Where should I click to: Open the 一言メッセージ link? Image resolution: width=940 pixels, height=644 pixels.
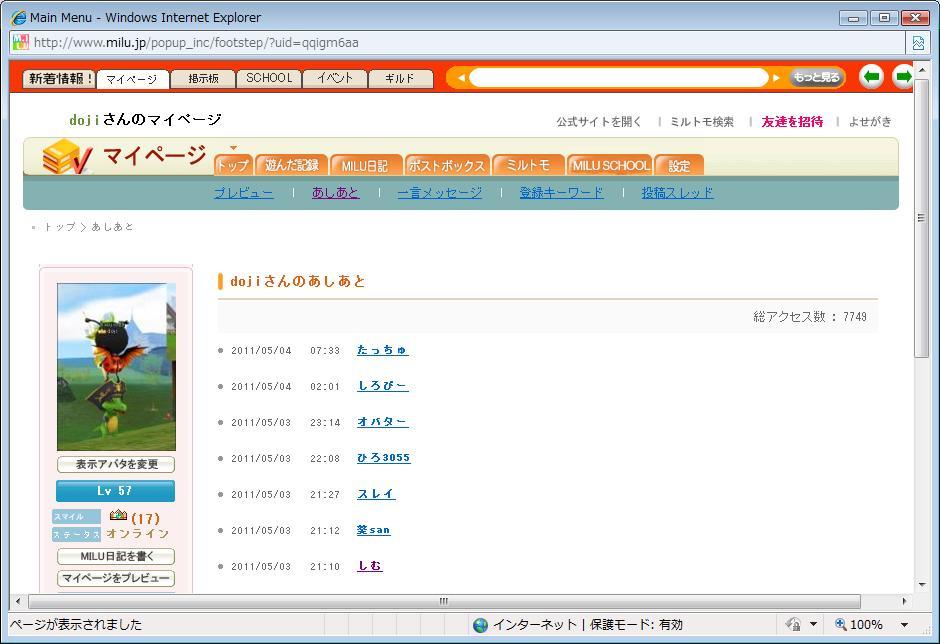pyautogui.click(x=439, y=193)
